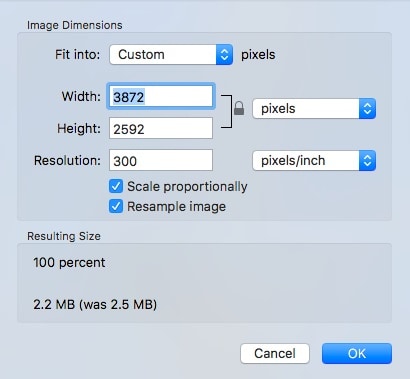Click the Scale proportionally label text
Viewport: 410px width, 379px height.
pos(187,187)
